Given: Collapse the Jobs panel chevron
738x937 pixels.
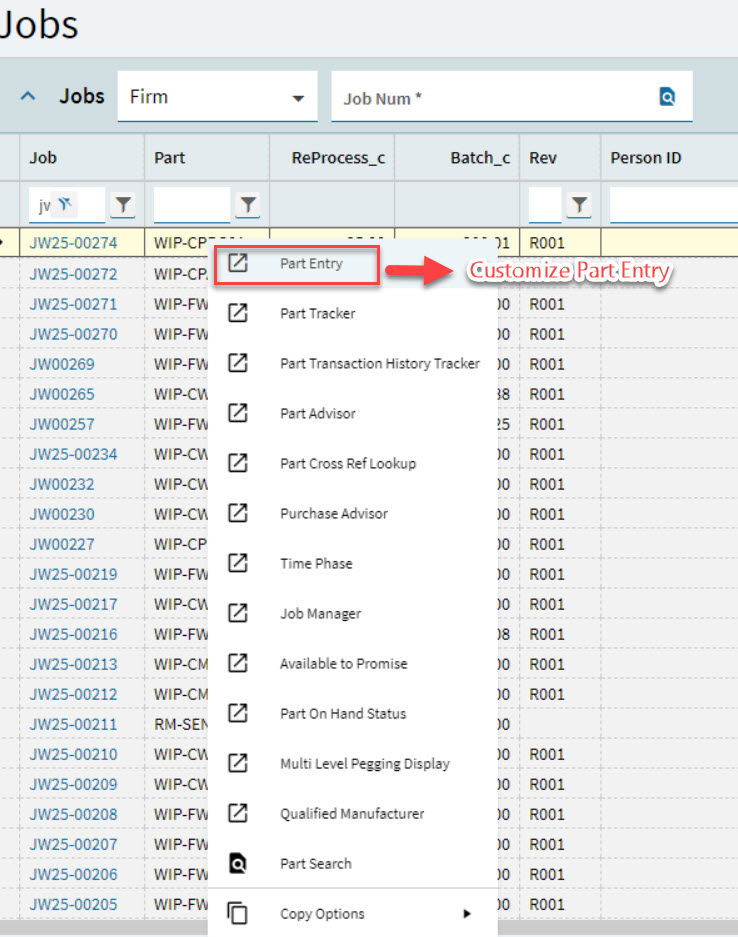Looking at the screenshot, I should [x=28, y=96].
